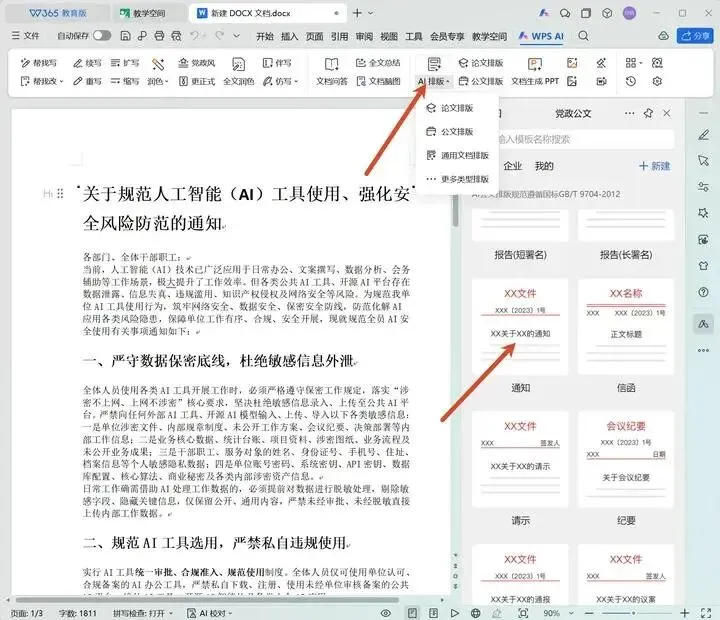Click the help question mark sidebar icon
Image resolution: width=720 pixels, height=620 pixels.
coord(703,292)
